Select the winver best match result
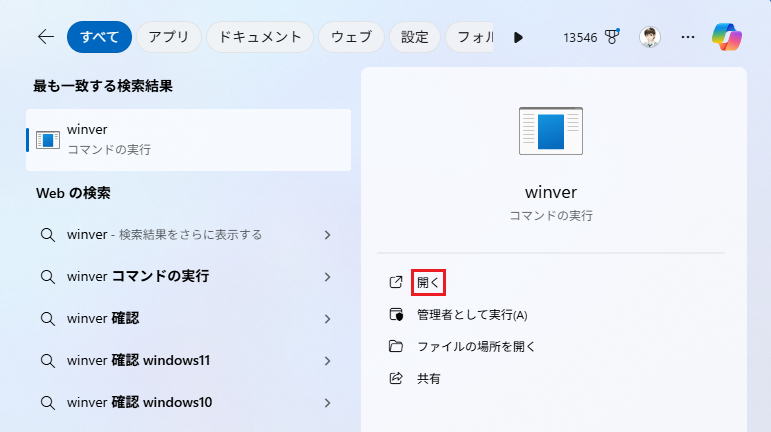 pos(188,140)
